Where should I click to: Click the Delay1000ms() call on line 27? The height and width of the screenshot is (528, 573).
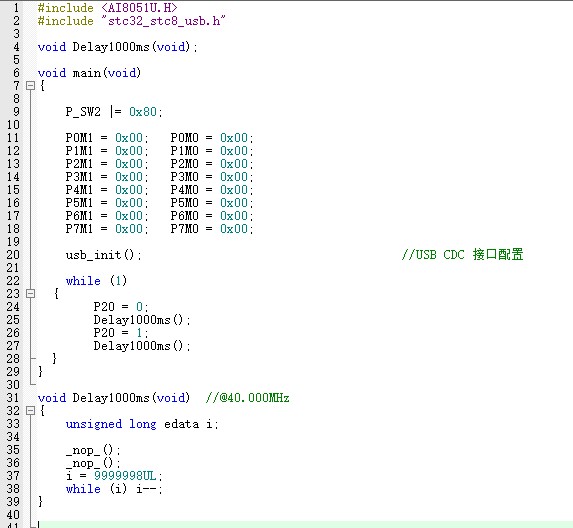pos(142,346)
